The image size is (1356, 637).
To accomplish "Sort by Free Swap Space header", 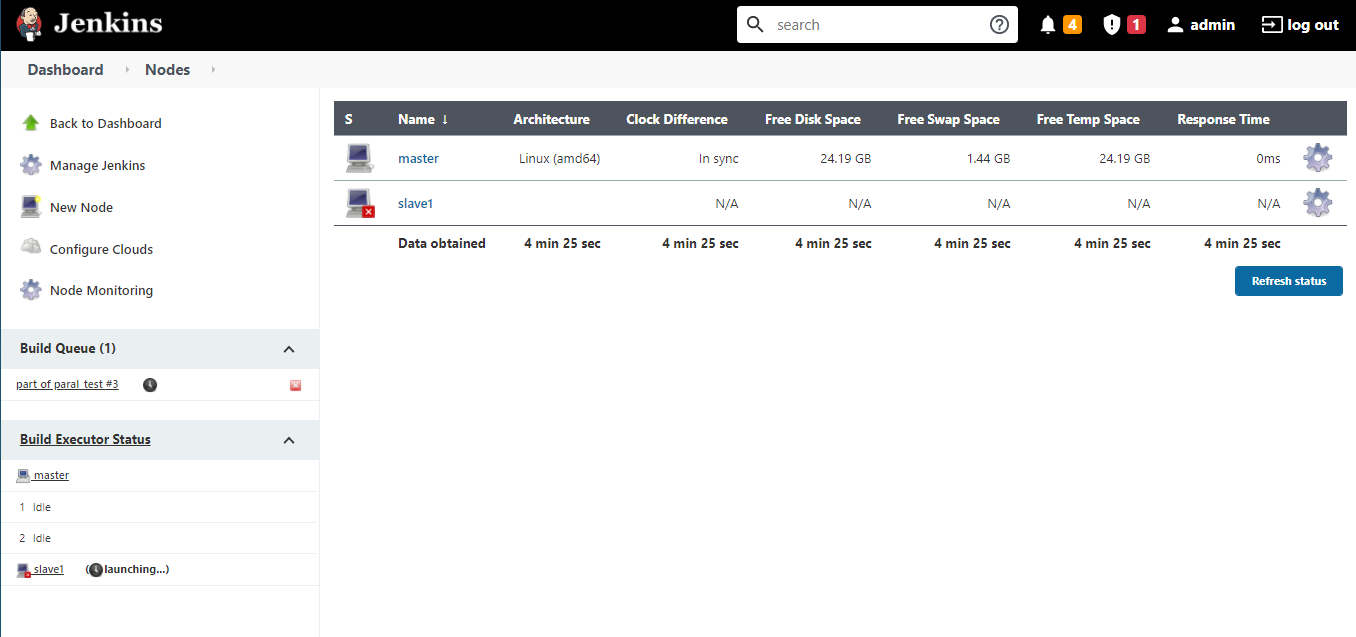I will (948, 119).
